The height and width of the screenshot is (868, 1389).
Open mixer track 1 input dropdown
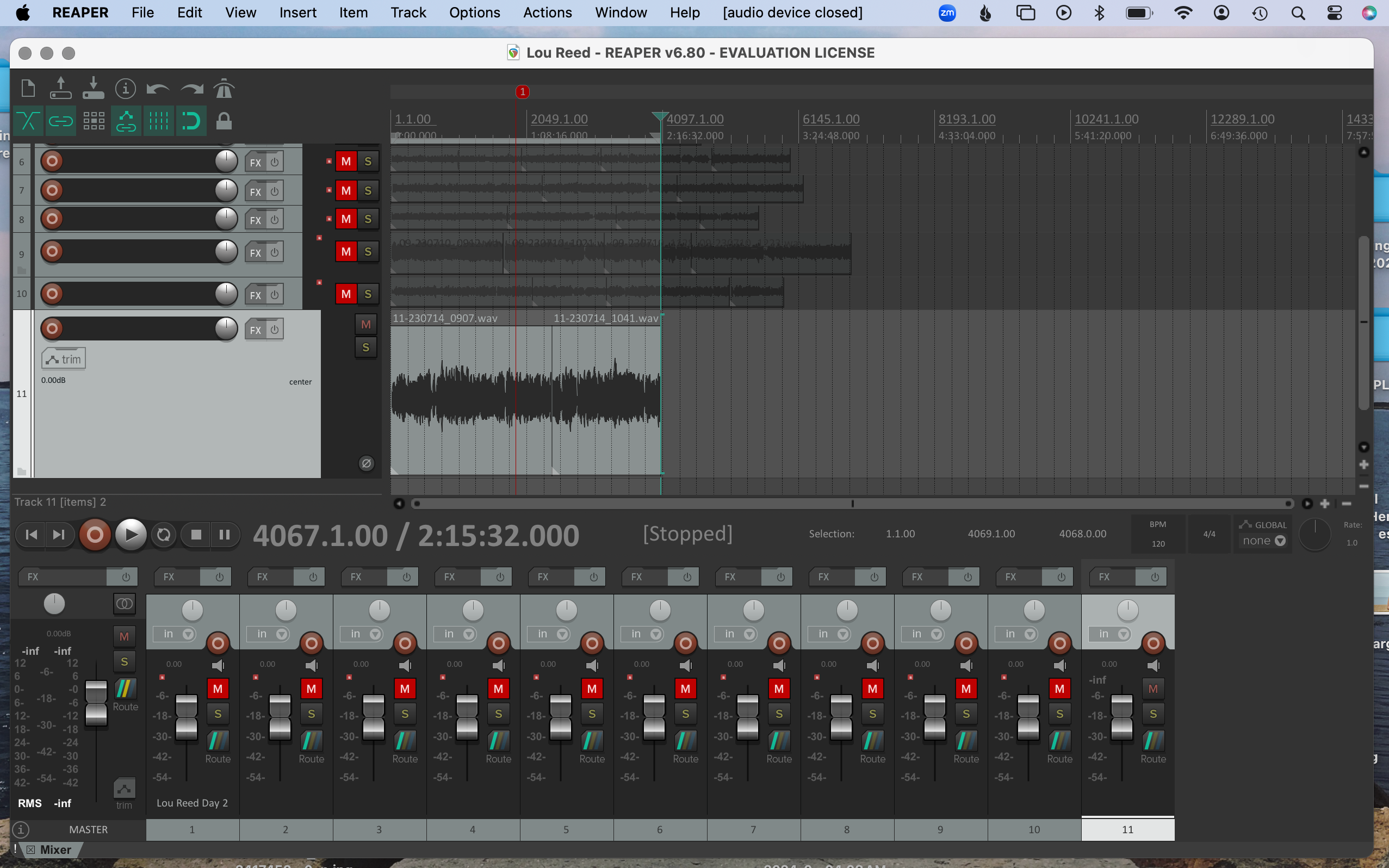click(x=175, y=634)
